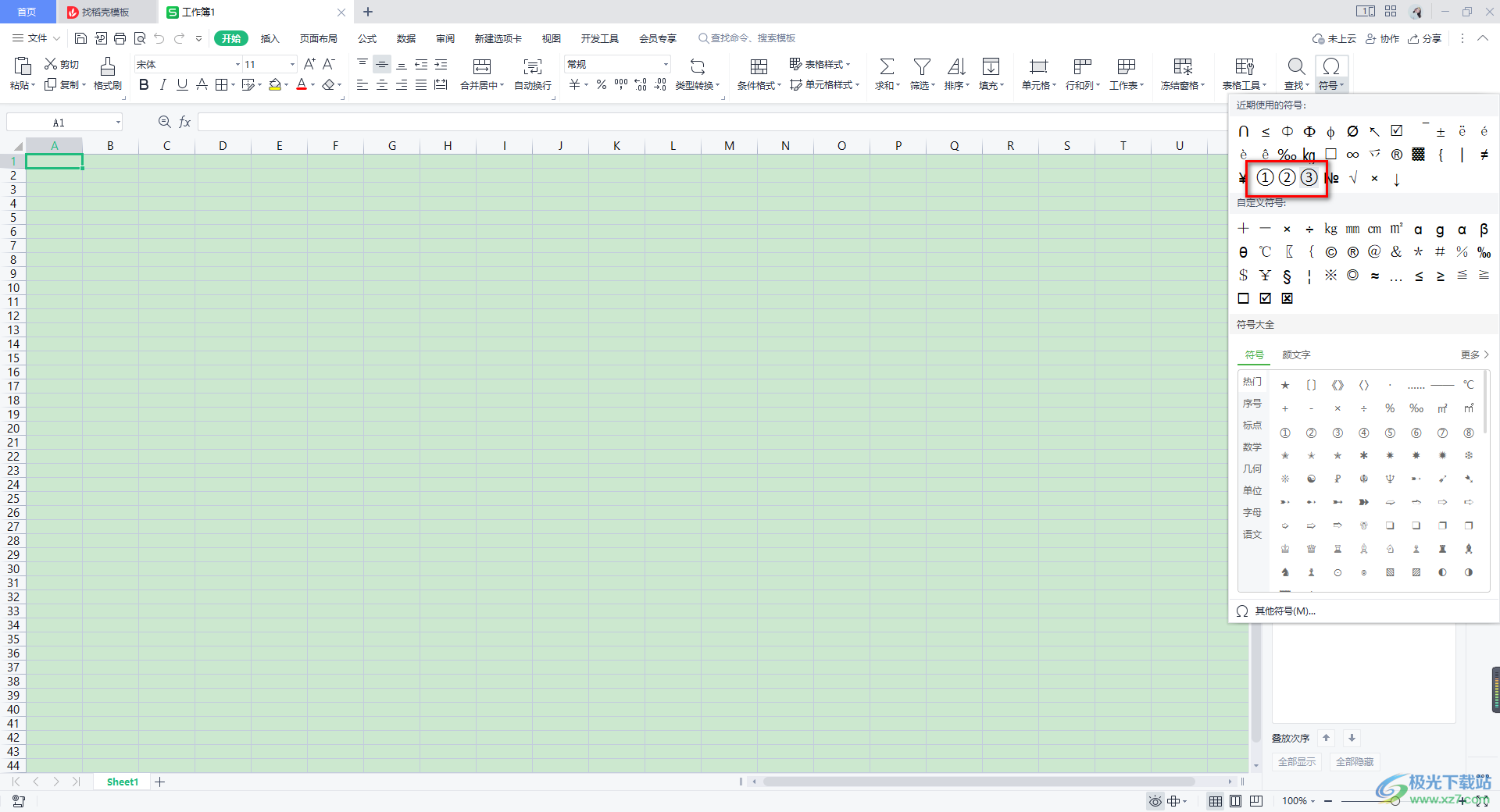
Task: Insert the ★ symbol from the hot symbols grid
Action: click(x=1284, y=385)
